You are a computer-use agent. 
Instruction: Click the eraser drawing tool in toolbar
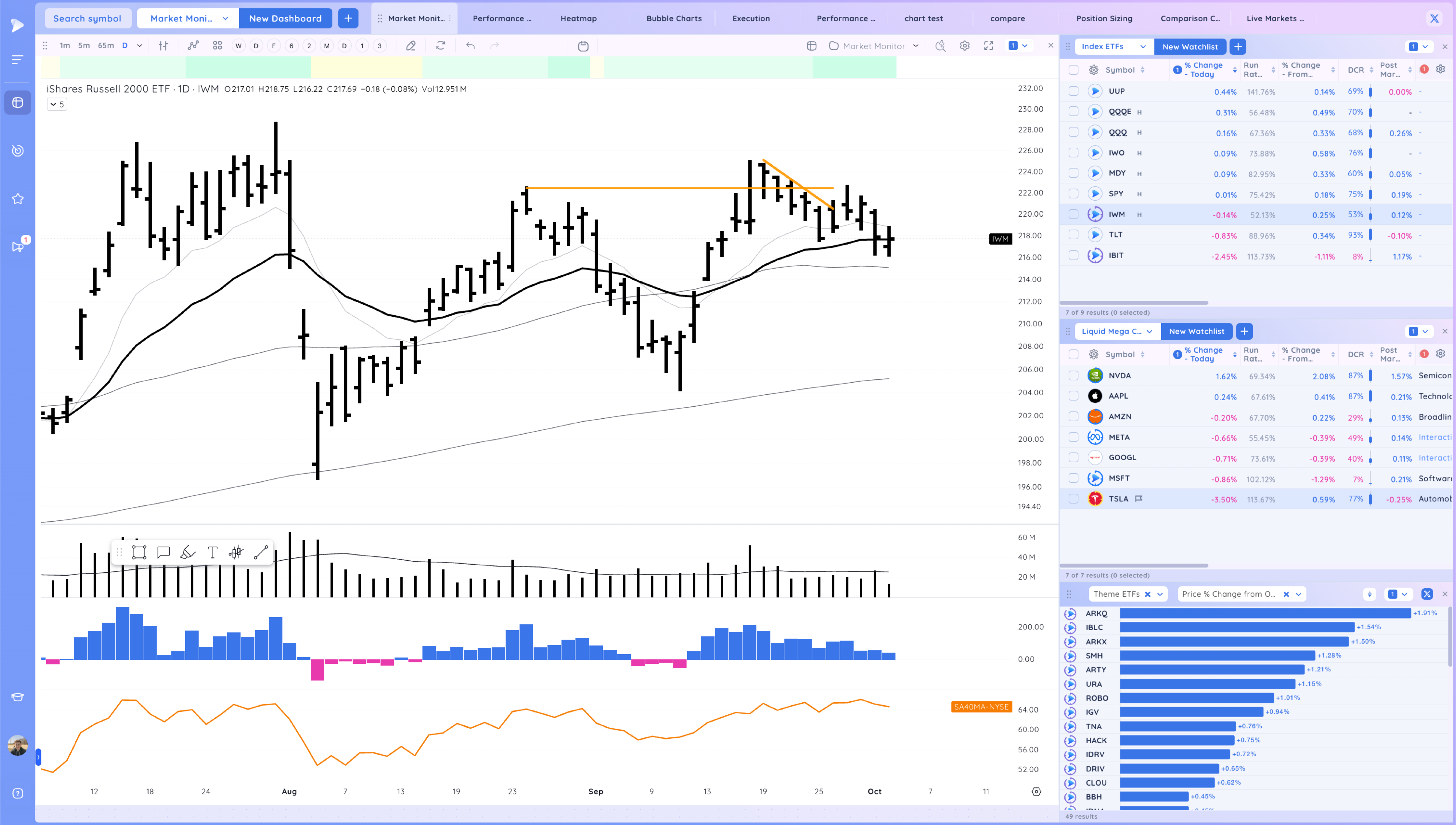[x=411, y=46]
